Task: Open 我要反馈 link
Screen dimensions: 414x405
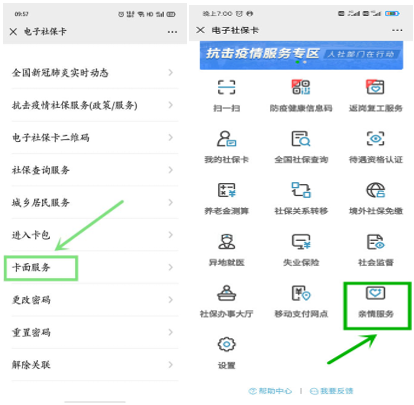Action: click(331, 391)
